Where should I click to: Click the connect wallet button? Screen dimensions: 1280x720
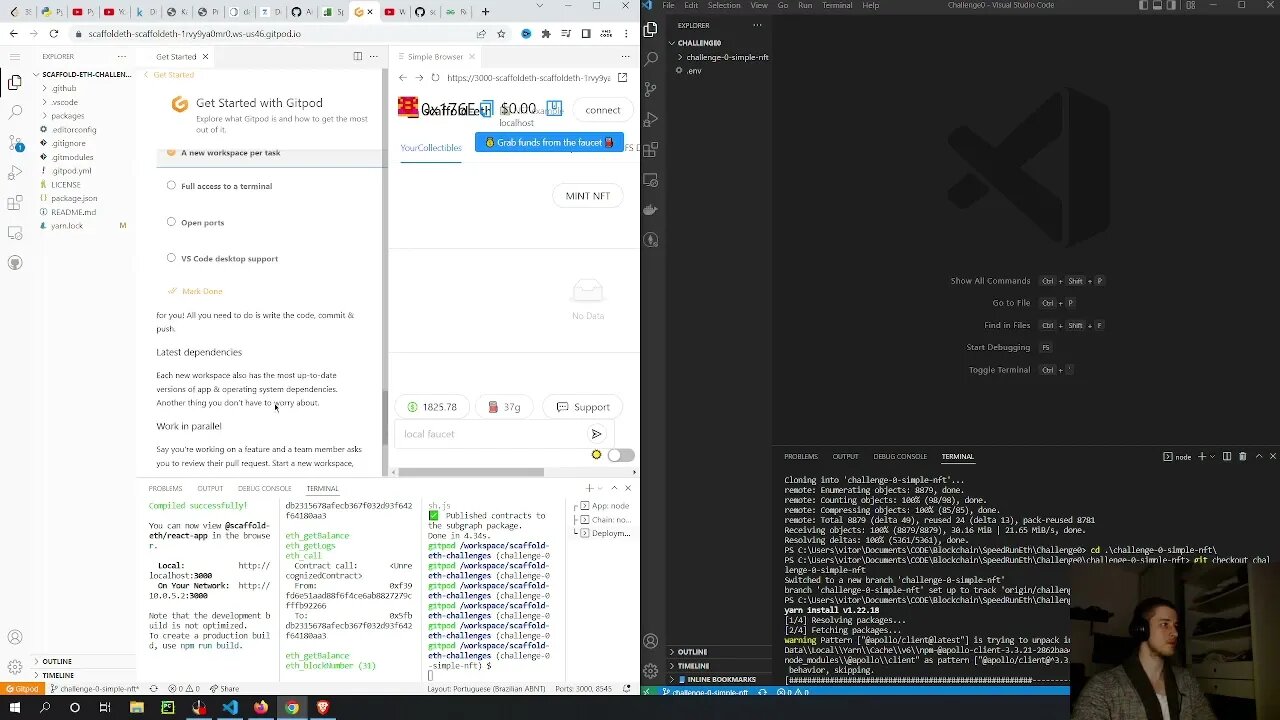(x=603, y=110)
